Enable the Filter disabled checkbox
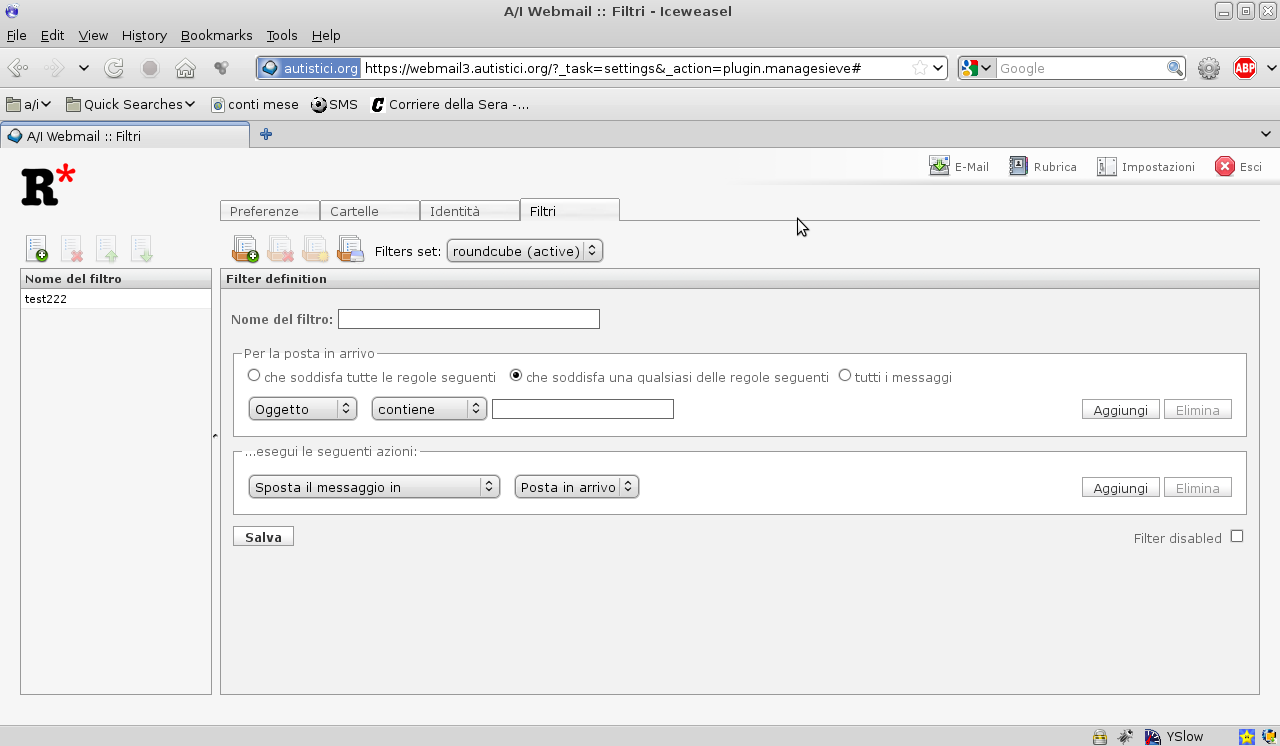This screenshot has width=1280, height=746. pos(1237,536)
